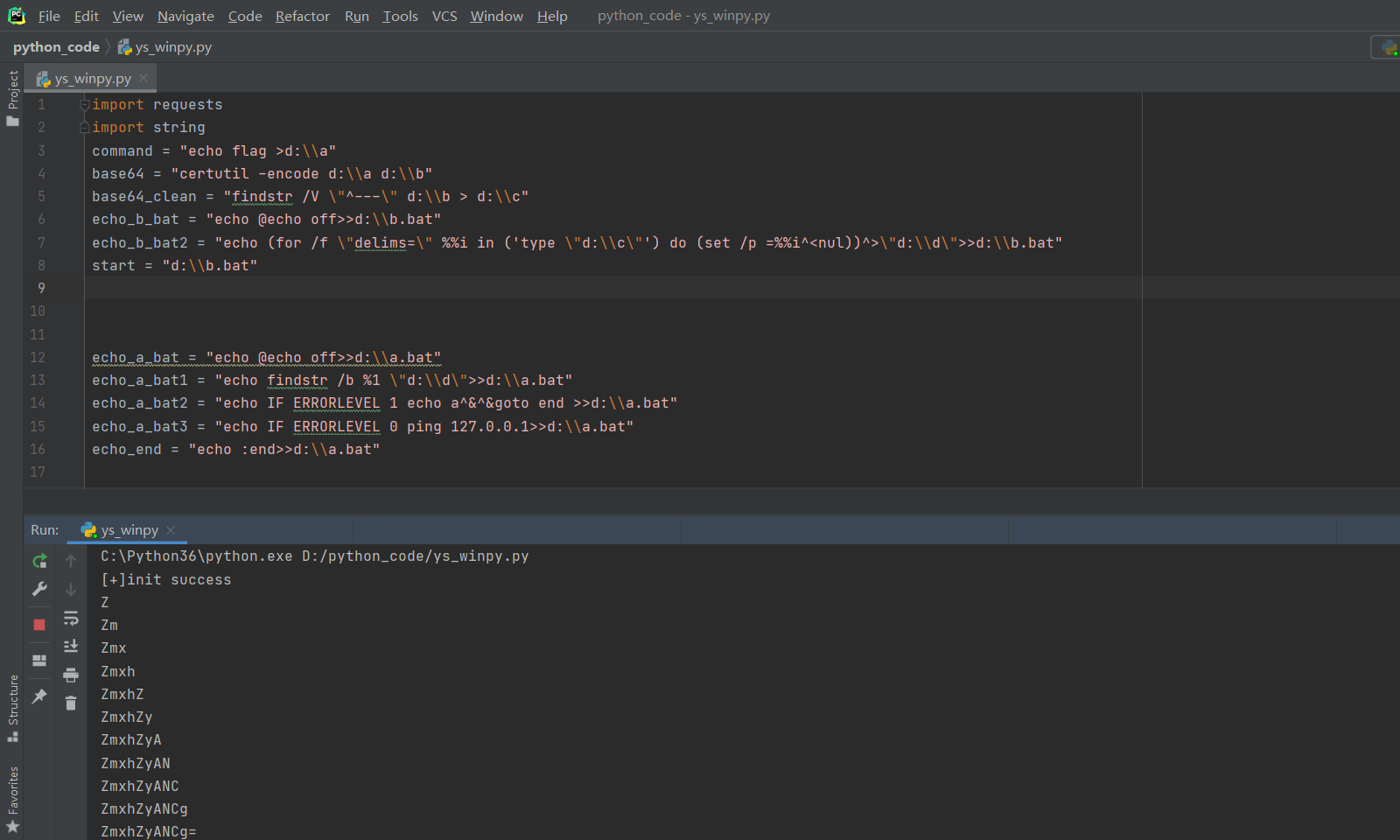Open the Tools menu

tap(401, 16)
